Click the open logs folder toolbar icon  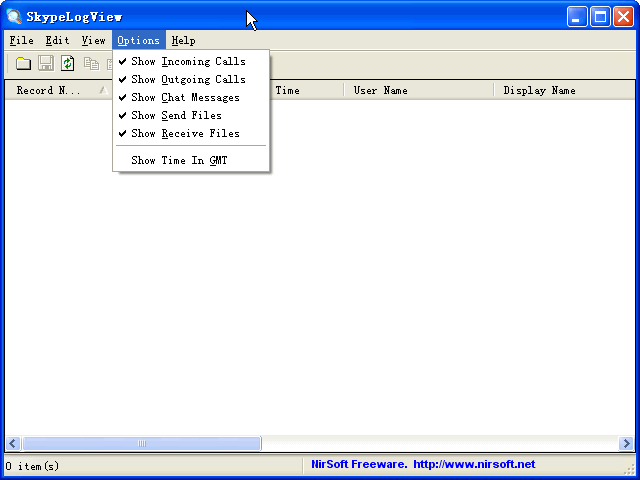pos(23,64)
